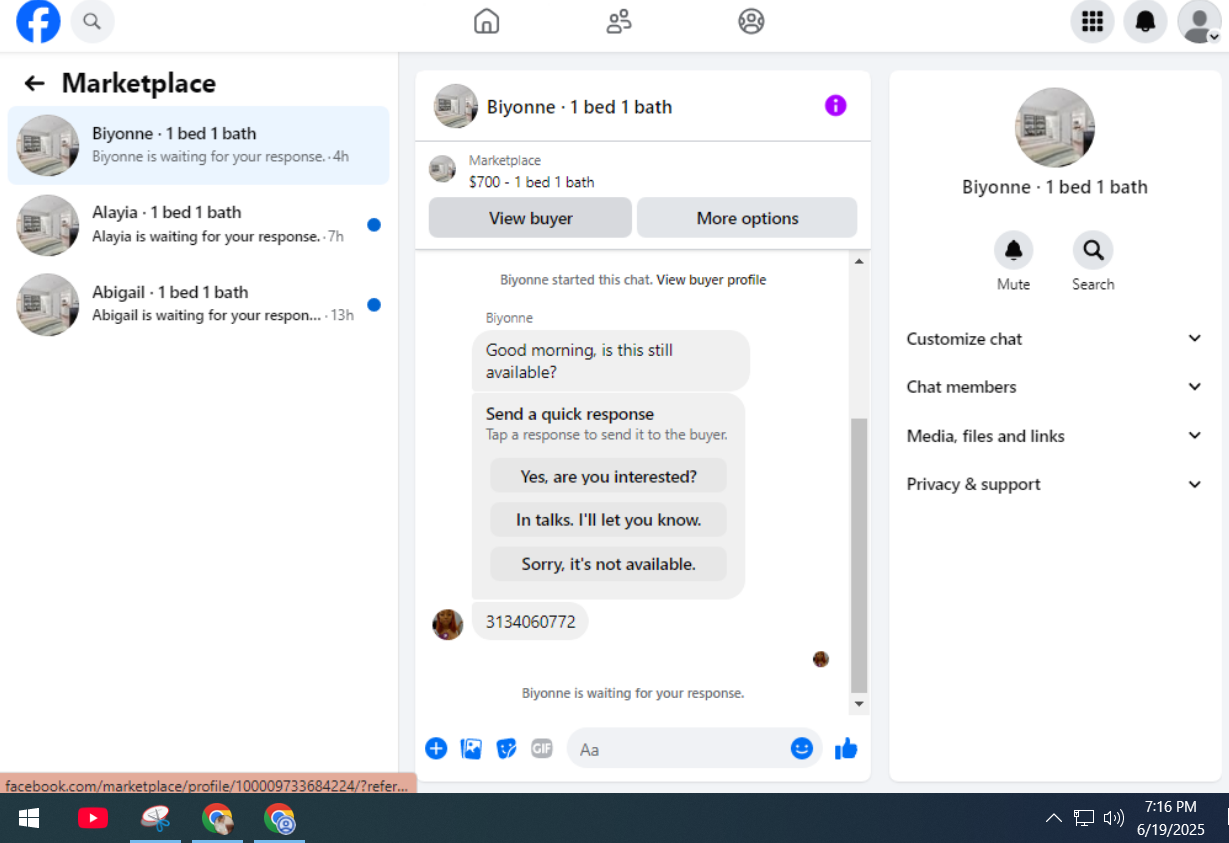Select the Biyonne conversation in list
Image resolution: width=1229 pixels, height=843 pixels.
click(x=198, y=145)
